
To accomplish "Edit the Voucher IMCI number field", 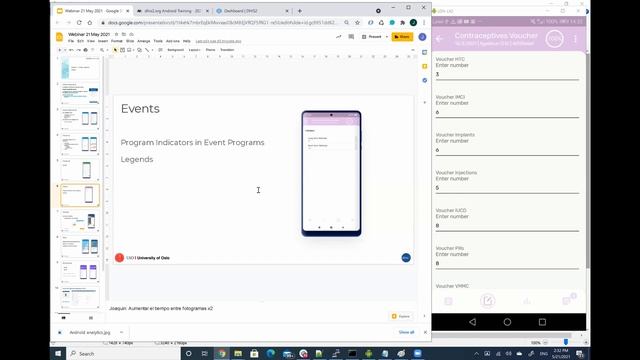I will pyautogui.click(x=507, y=113).
